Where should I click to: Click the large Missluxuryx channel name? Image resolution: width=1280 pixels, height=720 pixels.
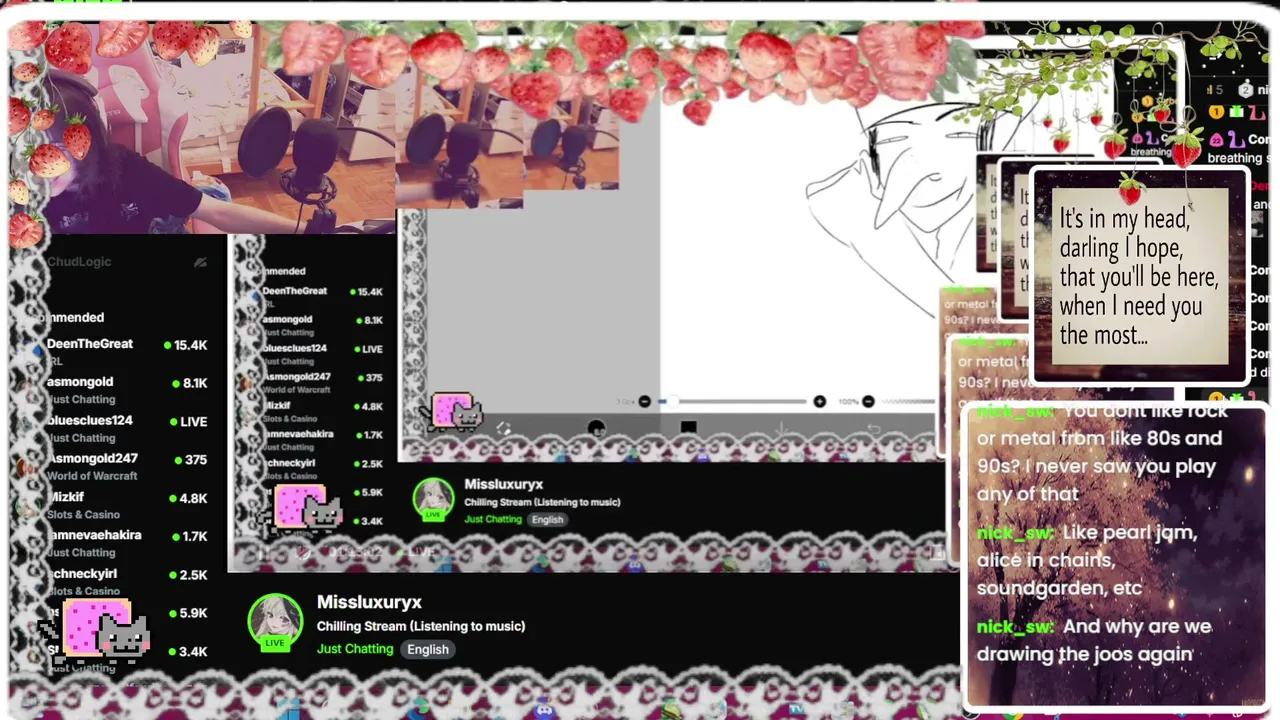coord(369,602)
